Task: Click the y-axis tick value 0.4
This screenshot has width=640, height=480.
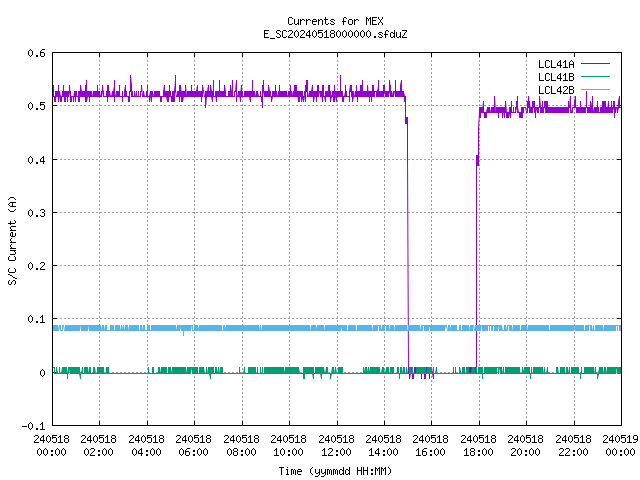Action: pos(36,160)
